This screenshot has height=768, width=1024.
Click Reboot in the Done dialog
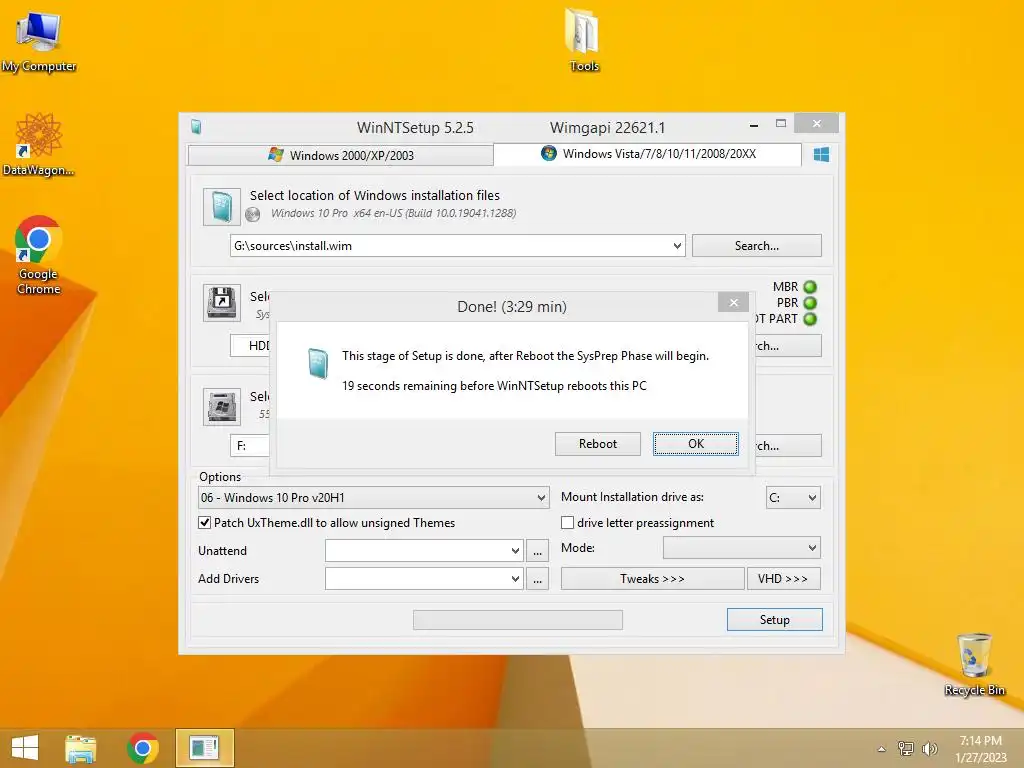(598, 444)
